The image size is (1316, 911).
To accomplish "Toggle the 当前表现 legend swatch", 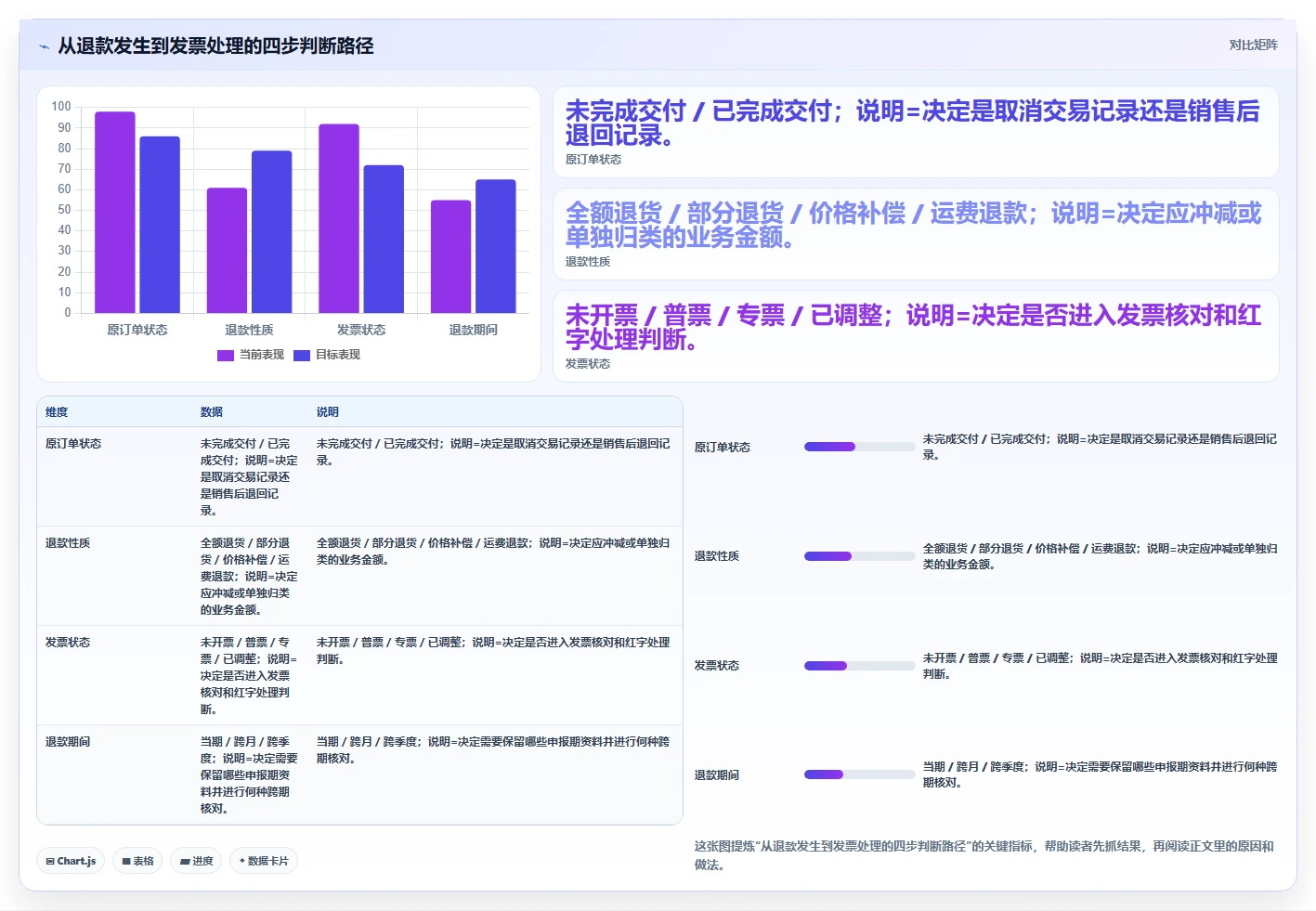I will pyautogui.click(x=226, y=355).
